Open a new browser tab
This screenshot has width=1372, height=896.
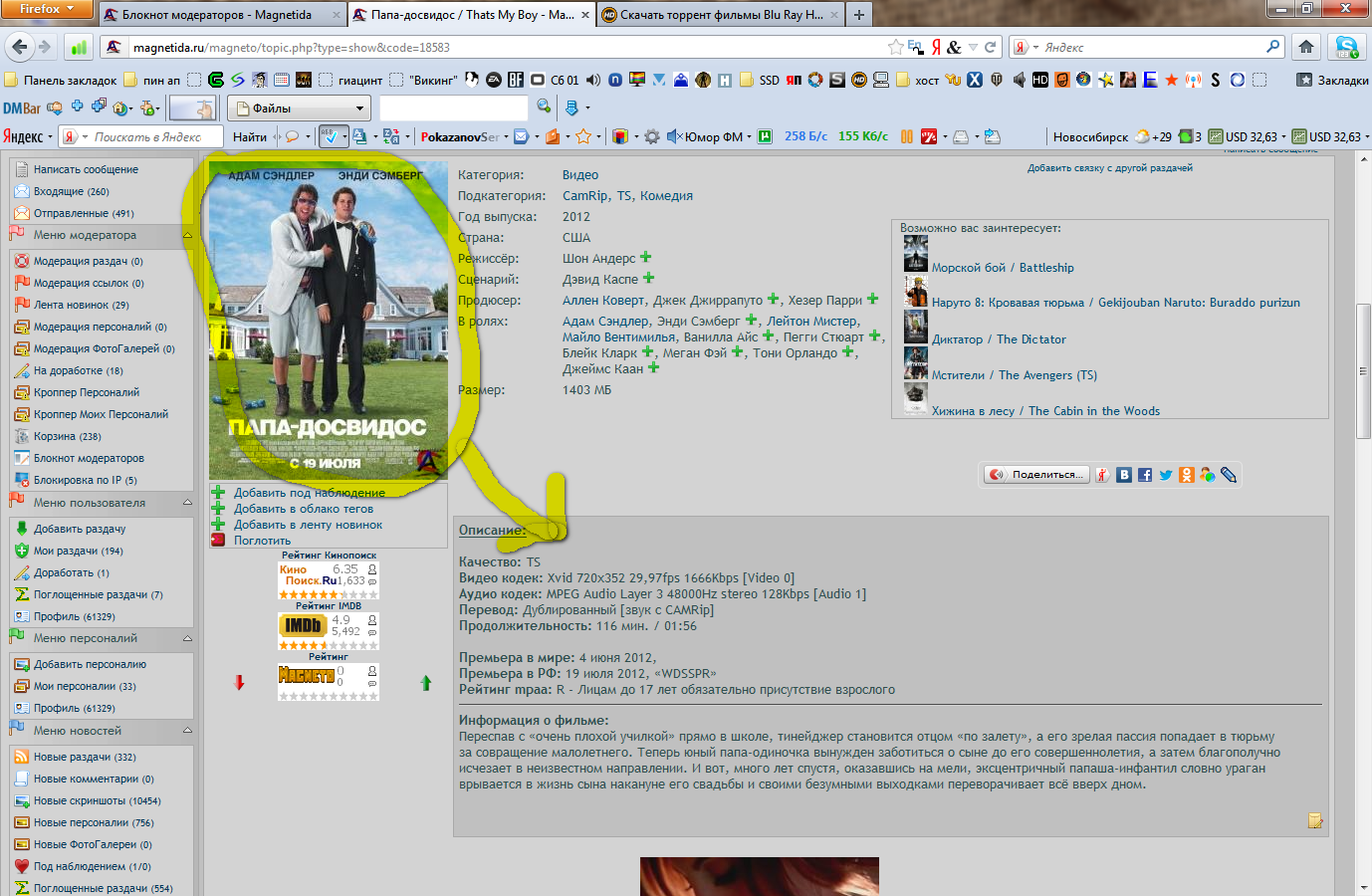coord(858,15)
